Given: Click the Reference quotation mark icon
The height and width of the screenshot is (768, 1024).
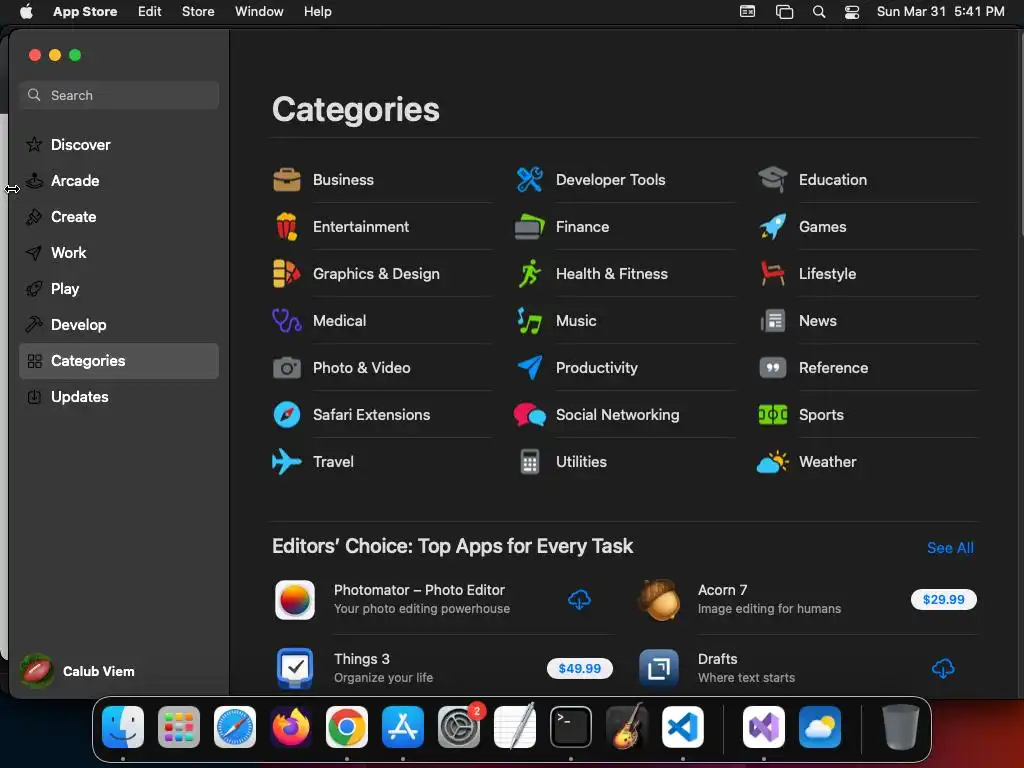Looking at the screenshot, I should 773,368.
